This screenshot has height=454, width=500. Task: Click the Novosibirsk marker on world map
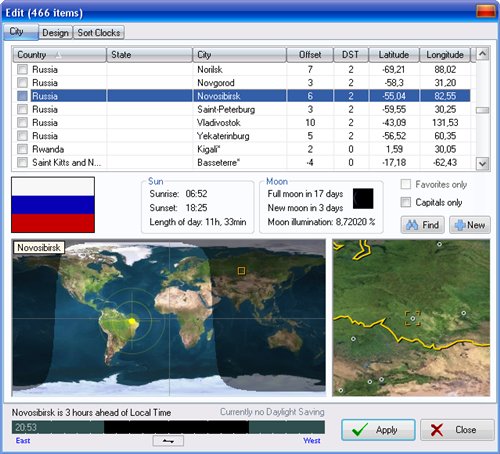tap(241, 270)
